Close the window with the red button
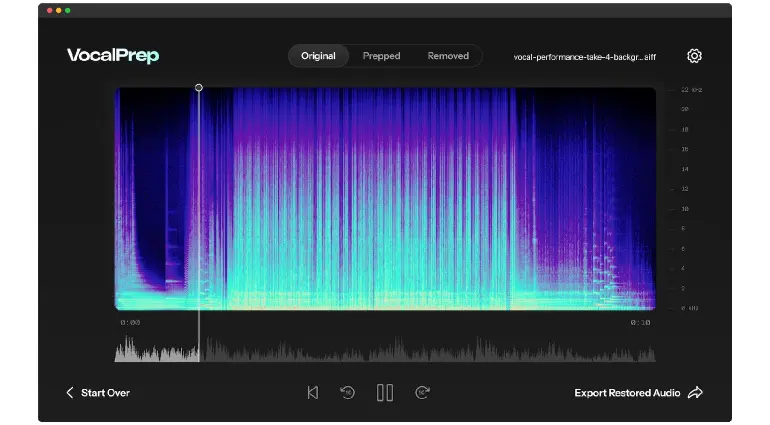 49,10
